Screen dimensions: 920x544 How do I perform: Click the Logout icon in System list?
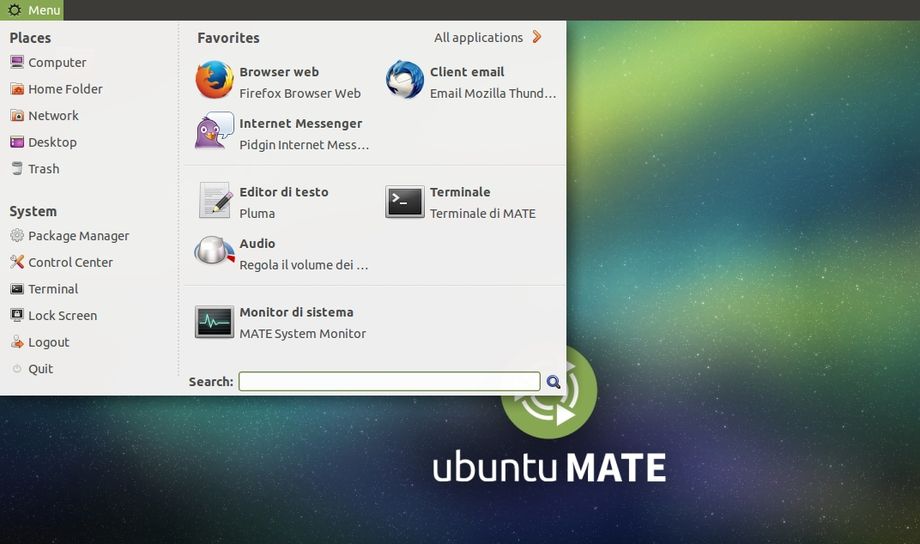17,342
